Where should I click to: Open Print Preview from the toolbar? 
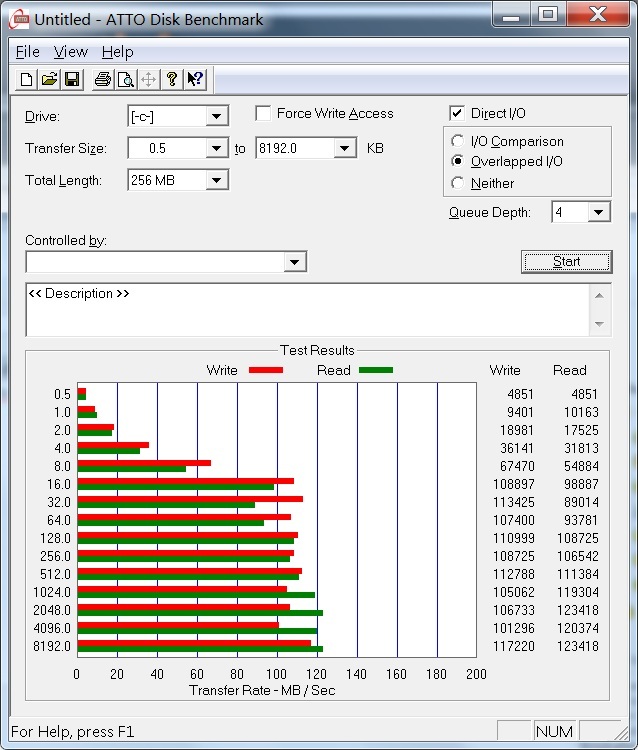pyautogui.click(x=125, y=80)
